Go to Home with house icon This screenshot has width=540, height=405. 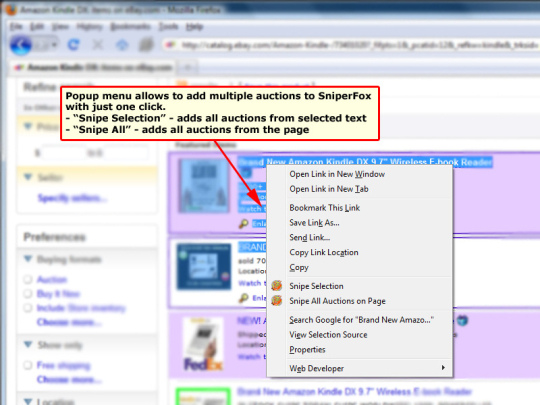122,45
